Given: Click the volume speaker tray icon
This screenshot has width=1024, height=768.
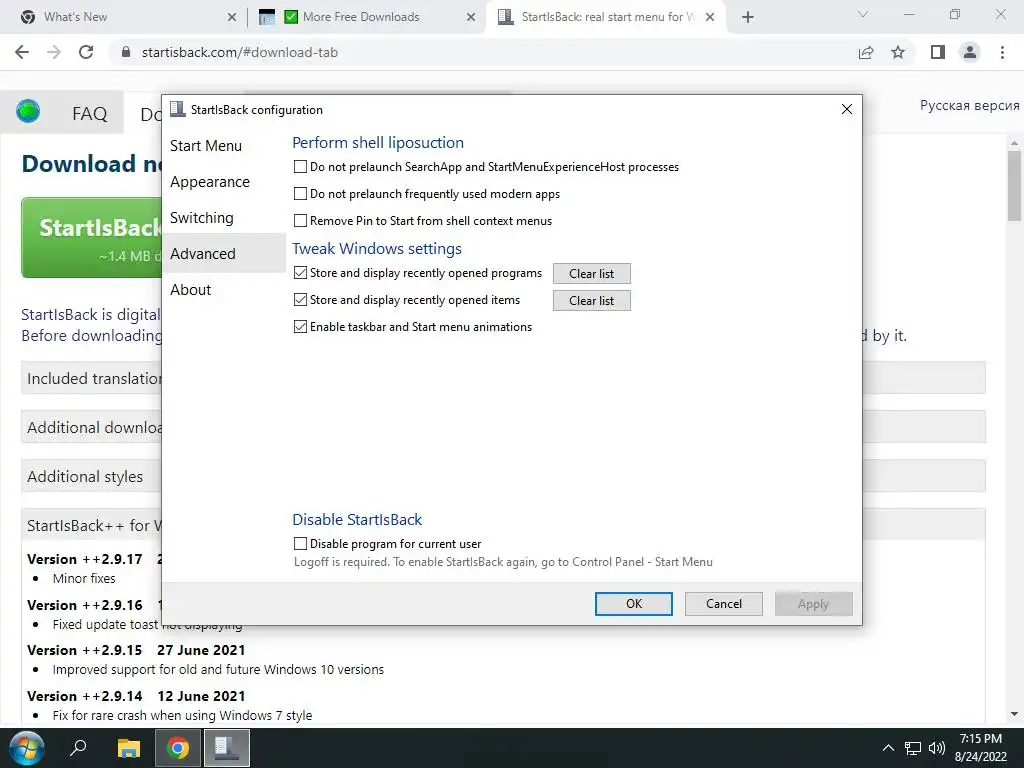Looking at the screenshot, I should coord(936,748).
